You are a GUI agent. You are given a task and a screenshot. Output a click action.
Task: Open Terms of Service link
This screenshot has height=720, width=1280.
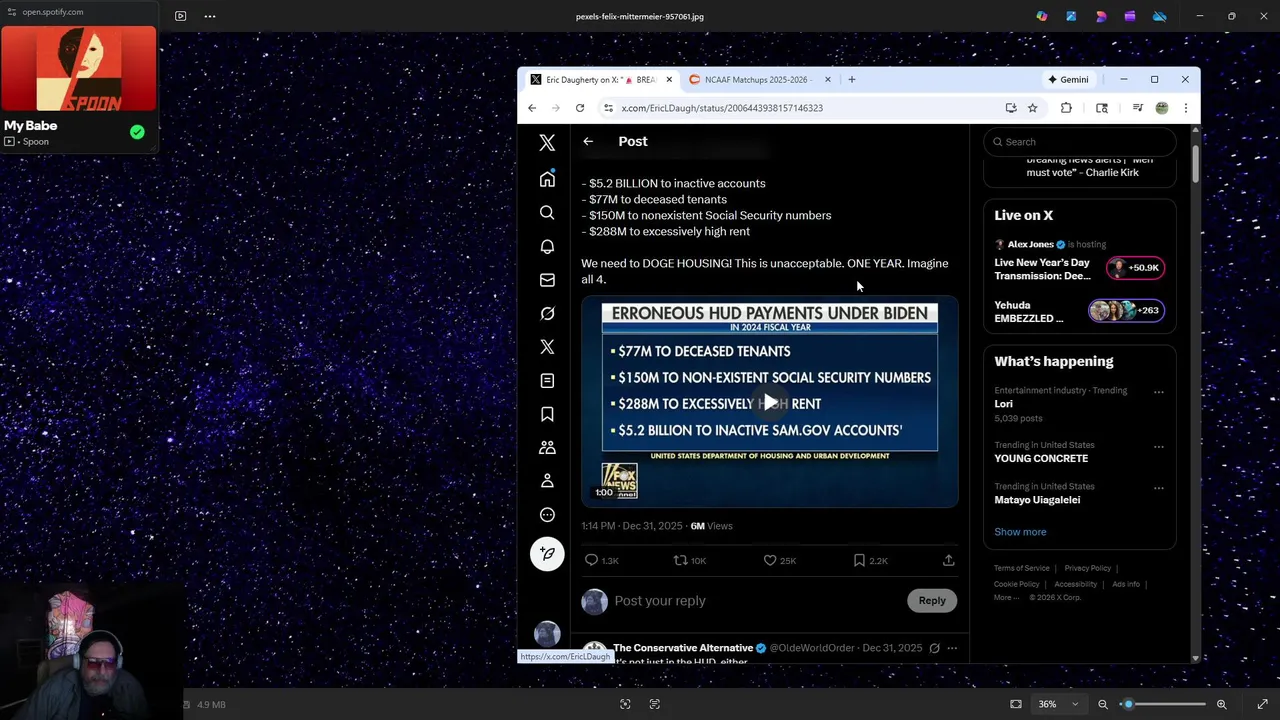pyautogui.click(x=1021, y=568)
